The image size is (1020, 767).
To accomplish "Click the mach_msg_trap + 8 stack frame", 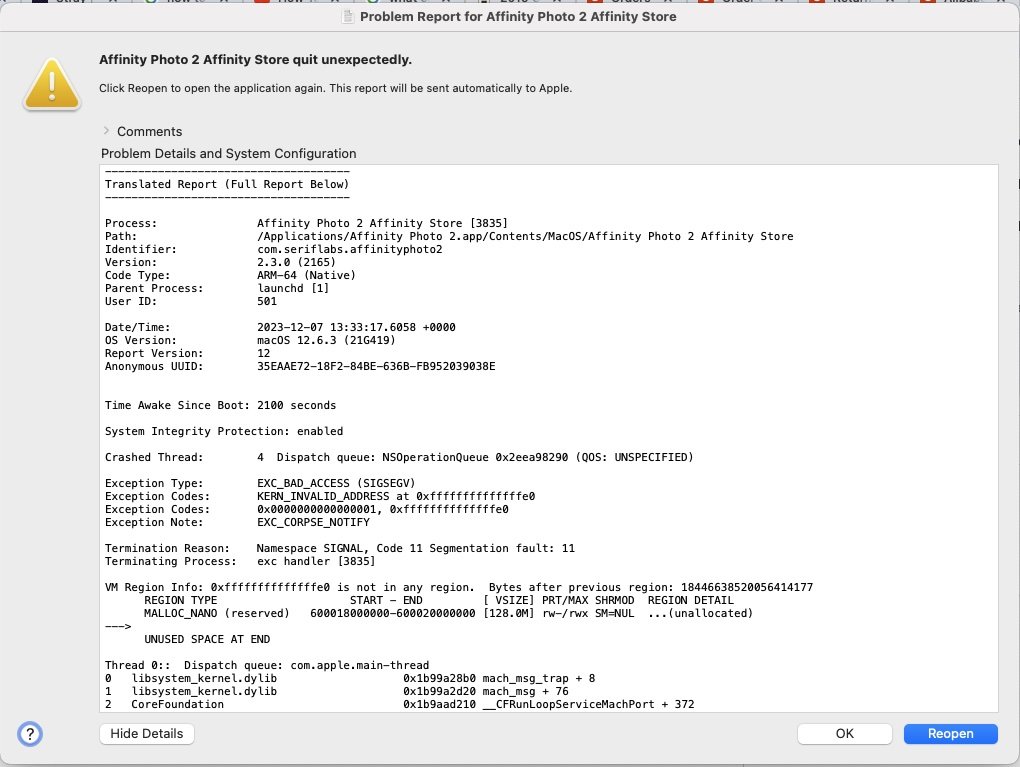I will coord(350,679).
